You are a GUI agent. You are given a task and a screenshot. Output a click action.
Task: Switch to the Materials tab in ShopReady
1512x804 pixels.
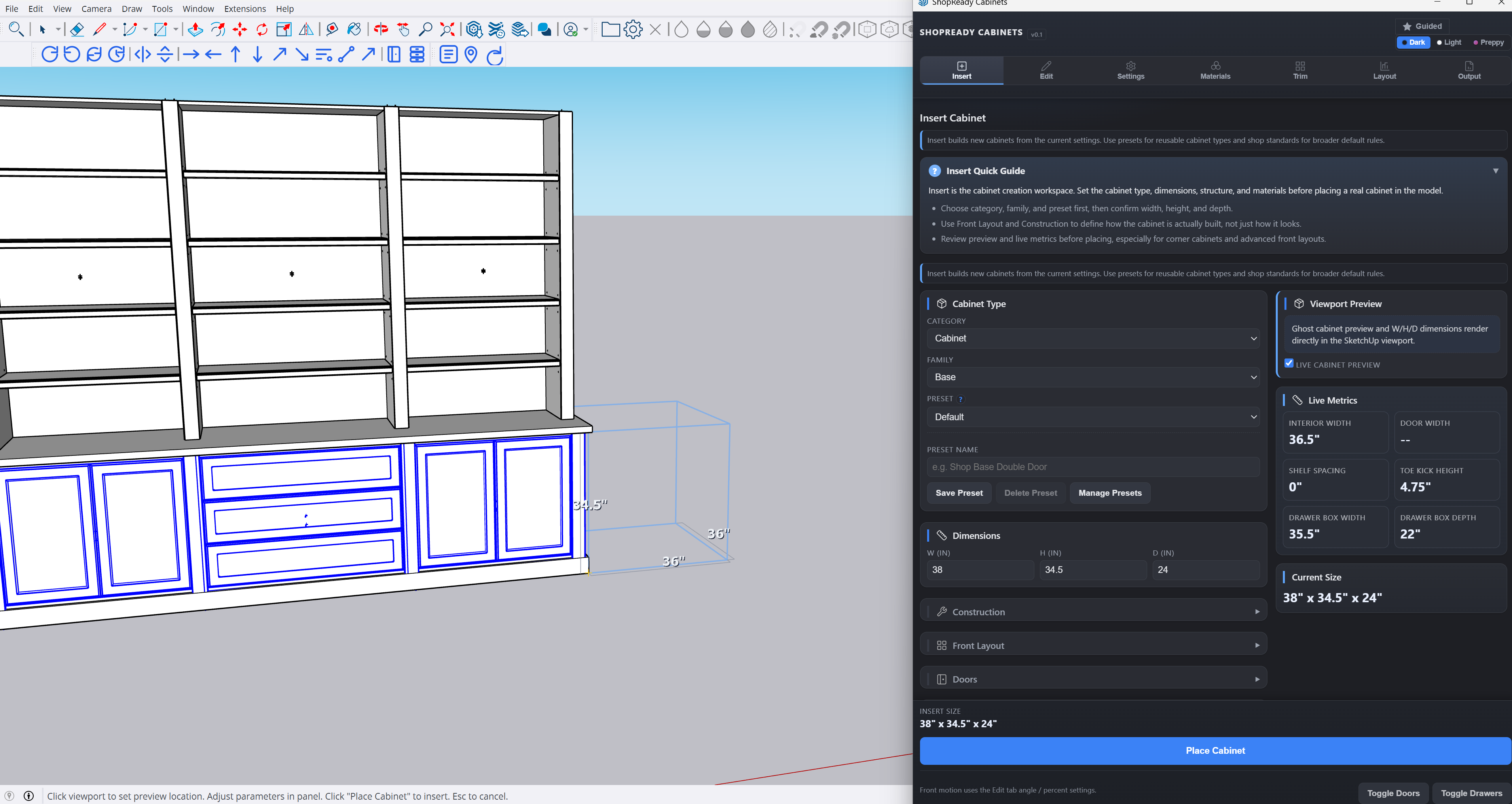click(x=1215, y=70)
